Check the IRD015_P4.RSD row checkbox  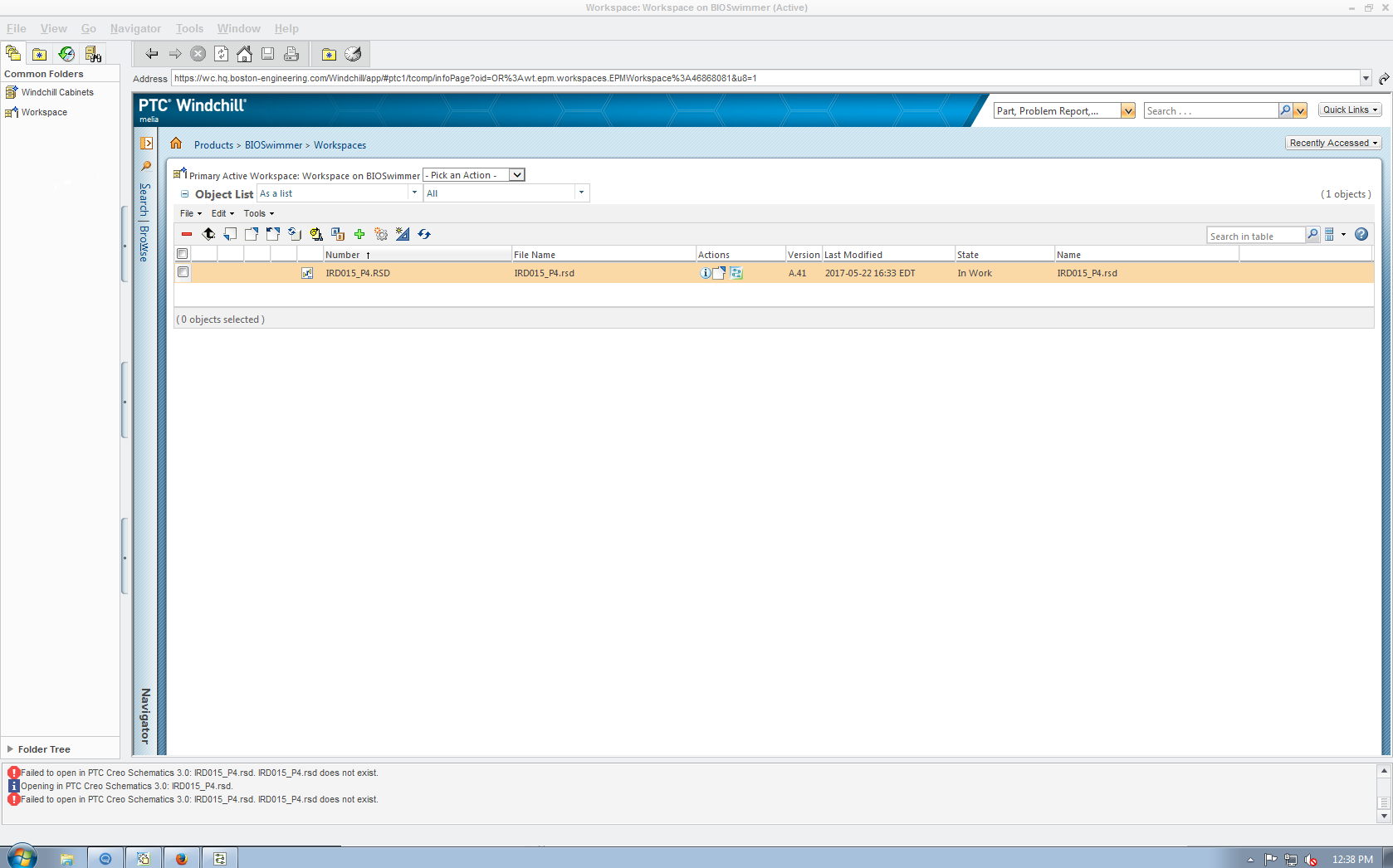pos(183,272)
